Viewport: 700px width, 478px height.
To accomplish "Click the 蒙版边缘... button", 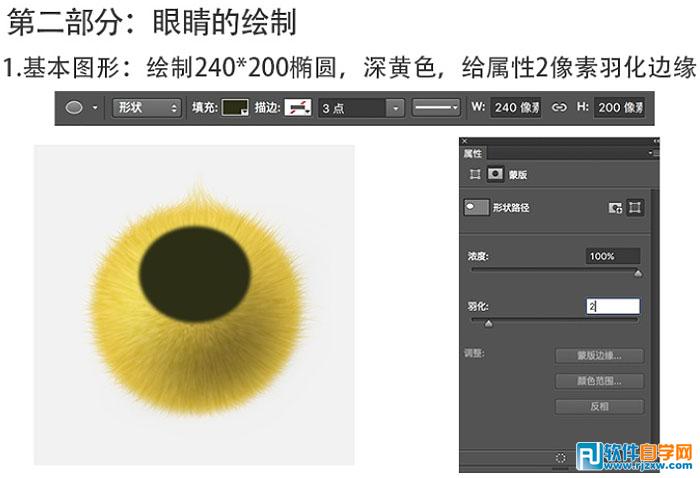I will [599, 356].
